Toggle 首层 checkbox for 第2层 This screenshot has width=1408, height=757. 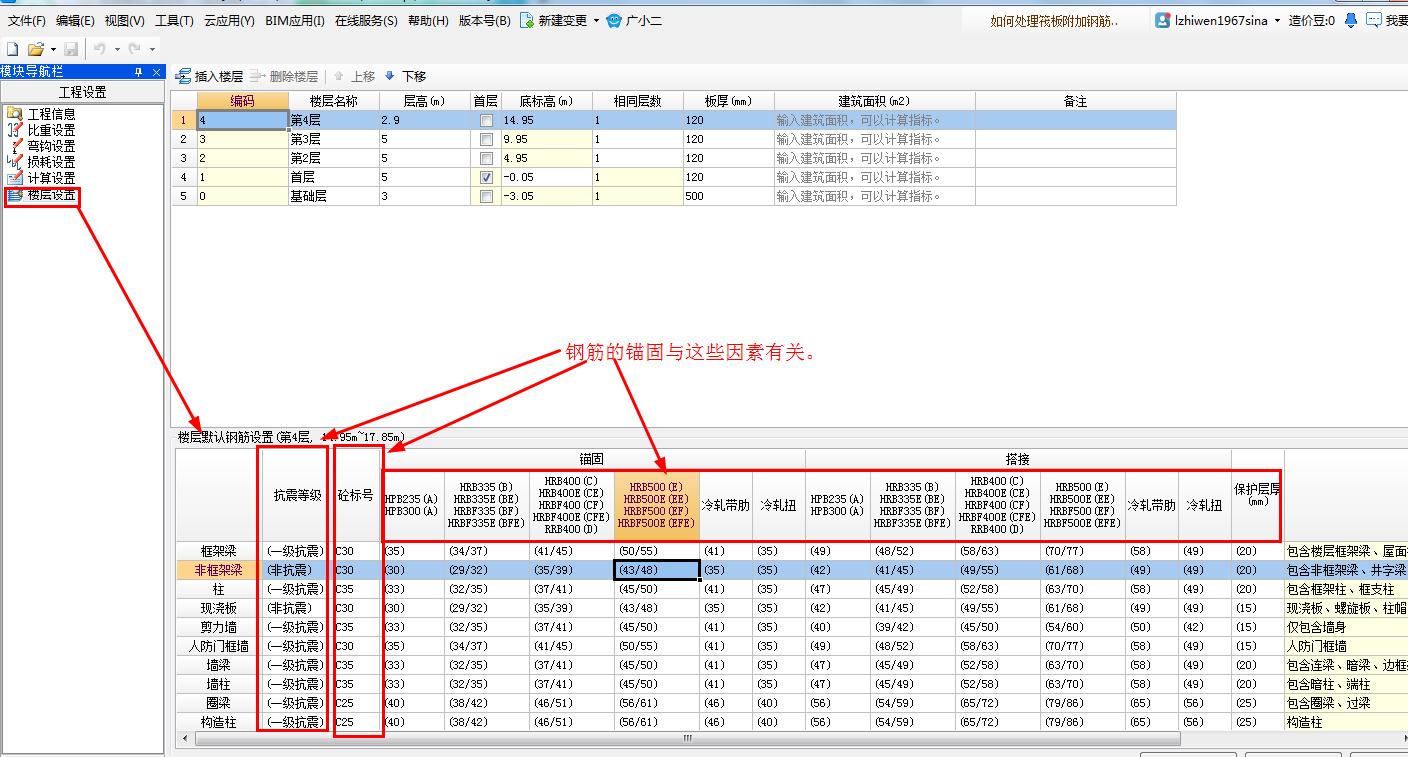click(x=486, y=158)
